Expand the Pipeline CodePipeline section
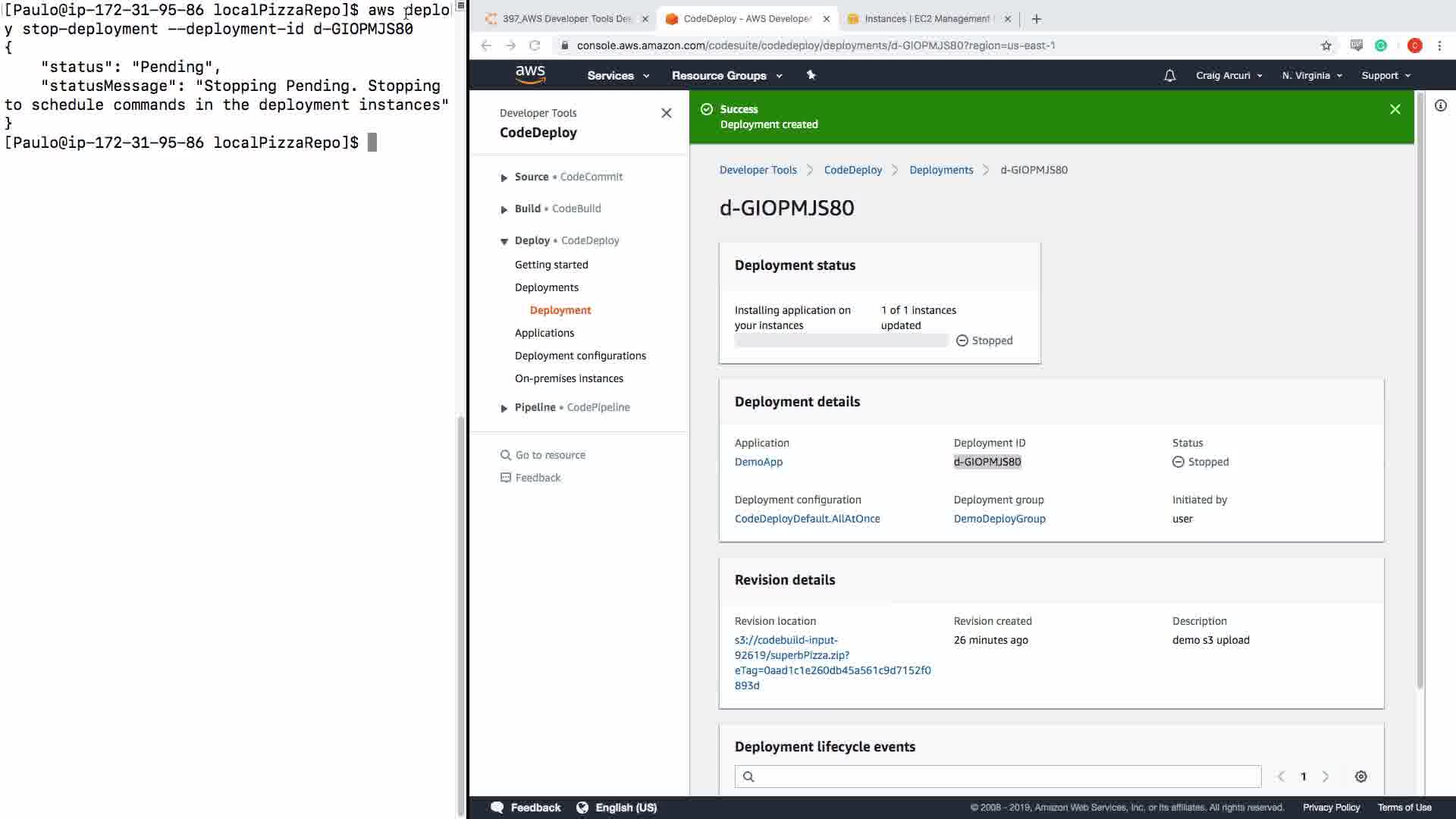This screenshot has height=819, width=1456. click(504, 408)
